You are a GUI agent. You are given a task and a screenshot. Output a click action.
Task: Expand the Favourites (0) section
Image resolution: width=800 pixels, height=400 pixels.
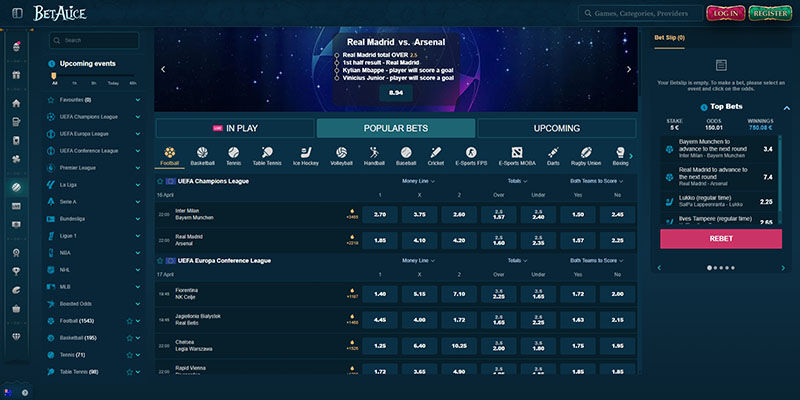(x=138, y=100)
